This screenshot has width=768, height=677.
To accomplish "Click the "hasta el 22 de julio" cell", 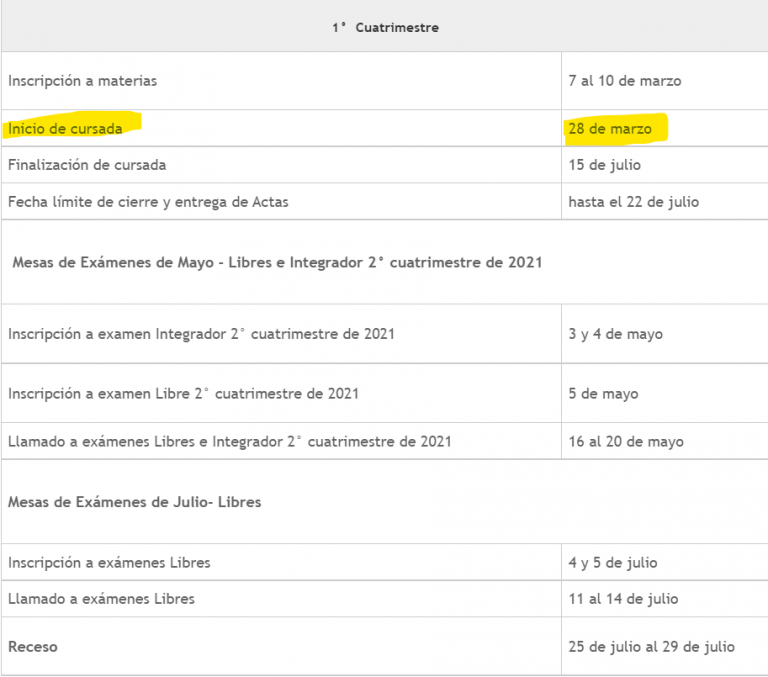I will [x=633, y=201].
